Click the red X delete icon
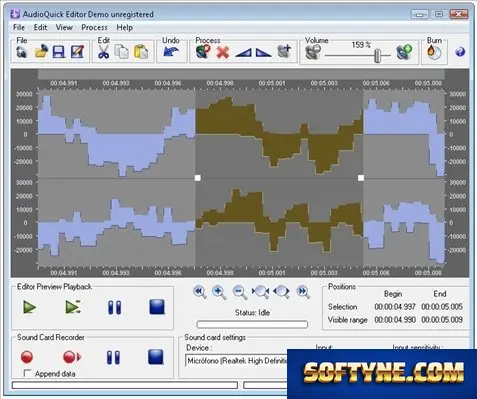The image size is (477, 399). click(x=223, y=52)
